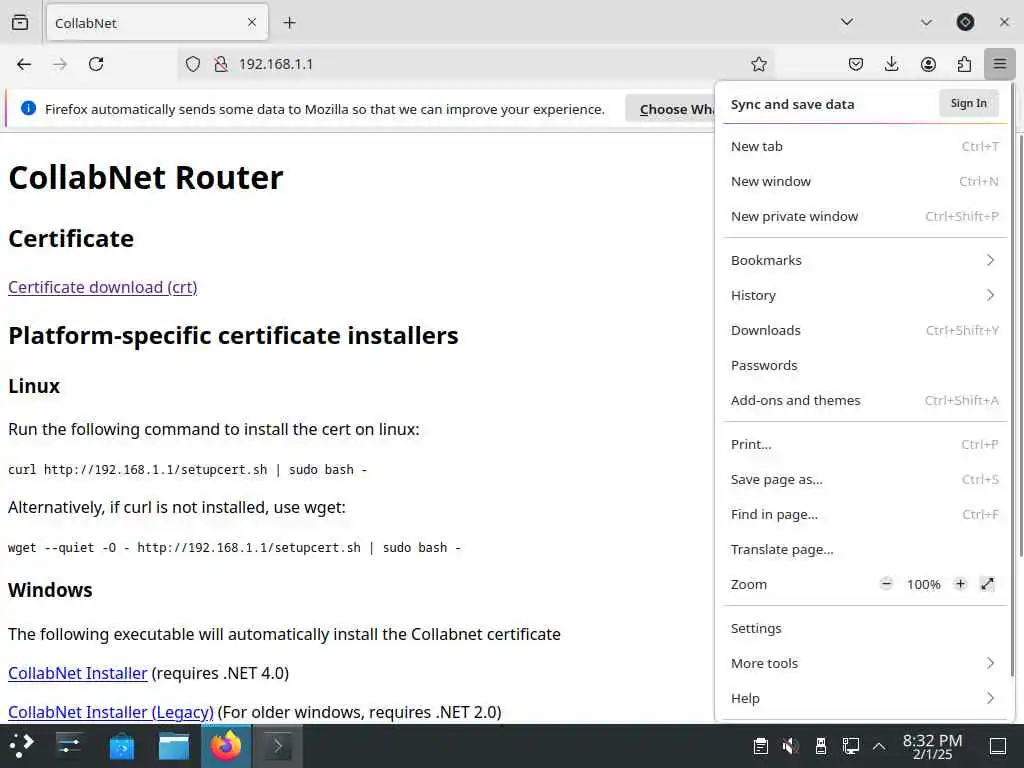Choose Find in page…
Screen dimensions: 1024x768
click(x=865, y=515)
